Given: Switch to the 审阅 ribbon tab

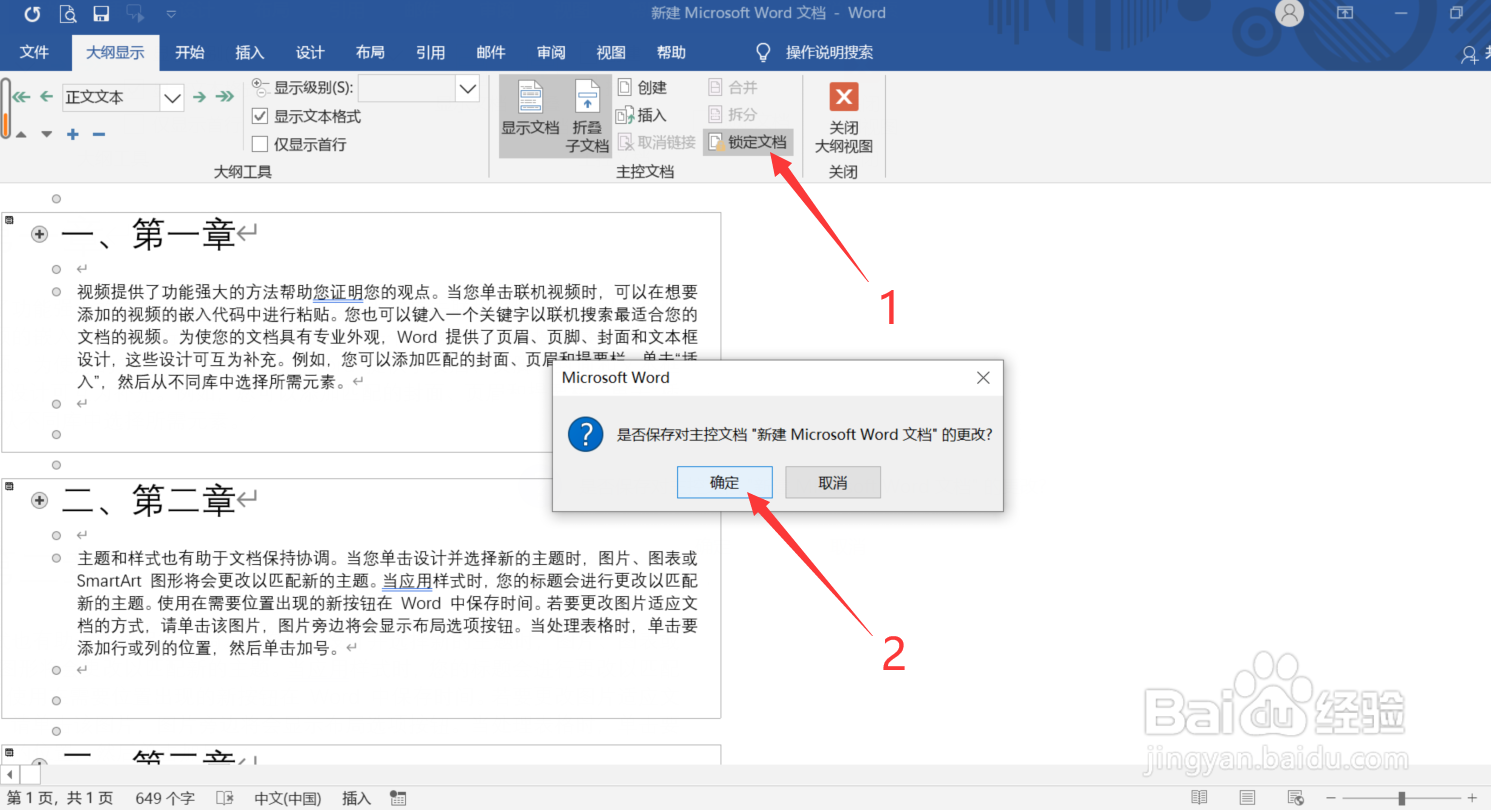Looking at the screenshot, I should (x=551, y=53).
